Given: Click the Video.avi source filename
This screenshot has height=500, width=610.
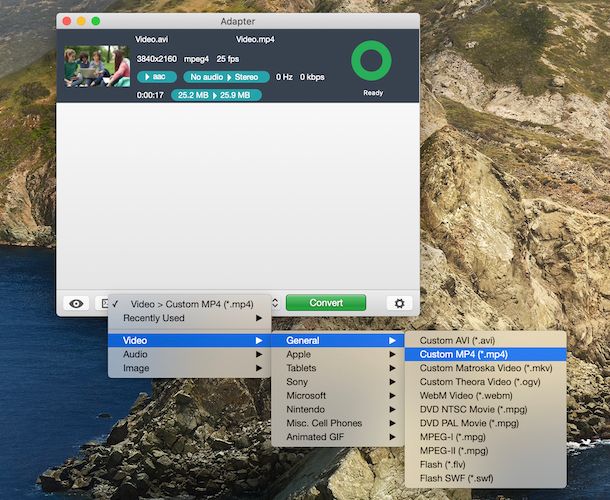Looking at the screenshot, I should 151,39.
